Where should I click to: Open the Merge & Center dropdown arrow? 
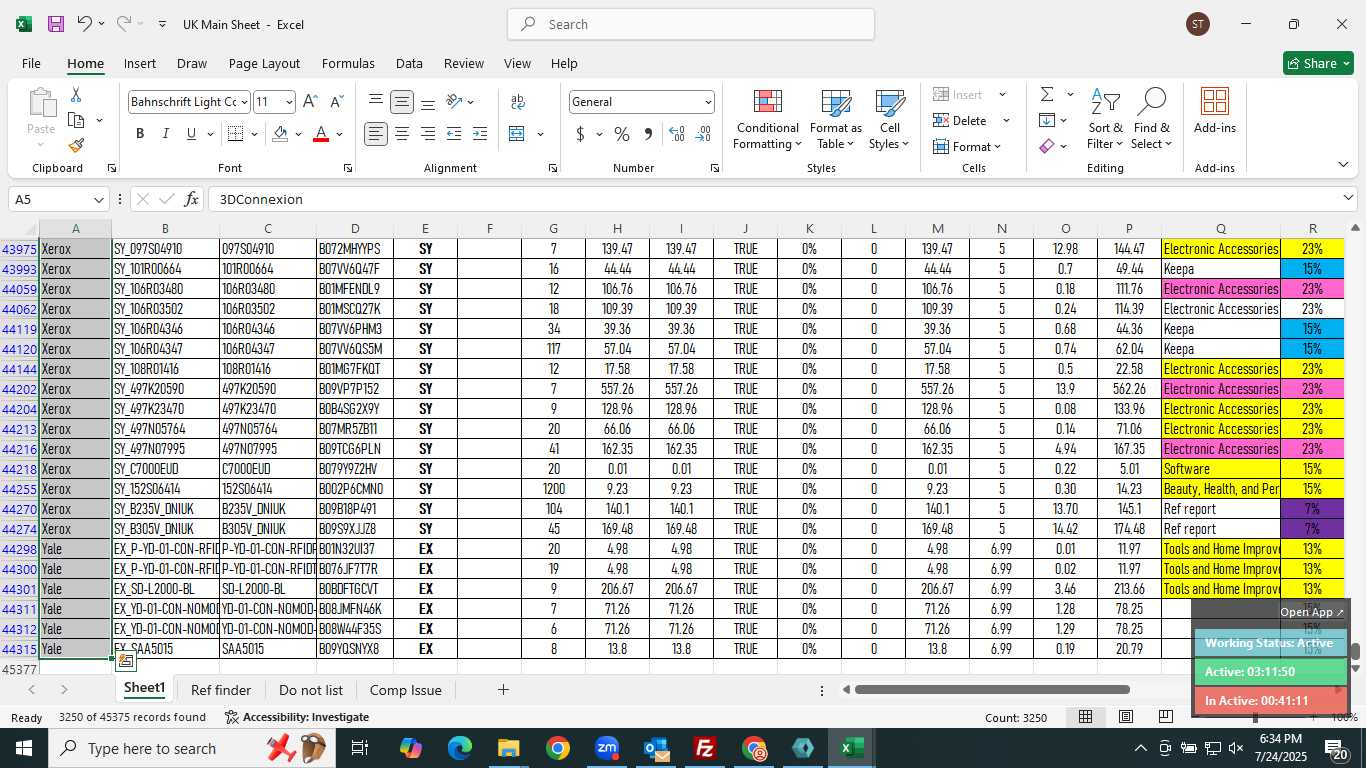pos(540,134)
